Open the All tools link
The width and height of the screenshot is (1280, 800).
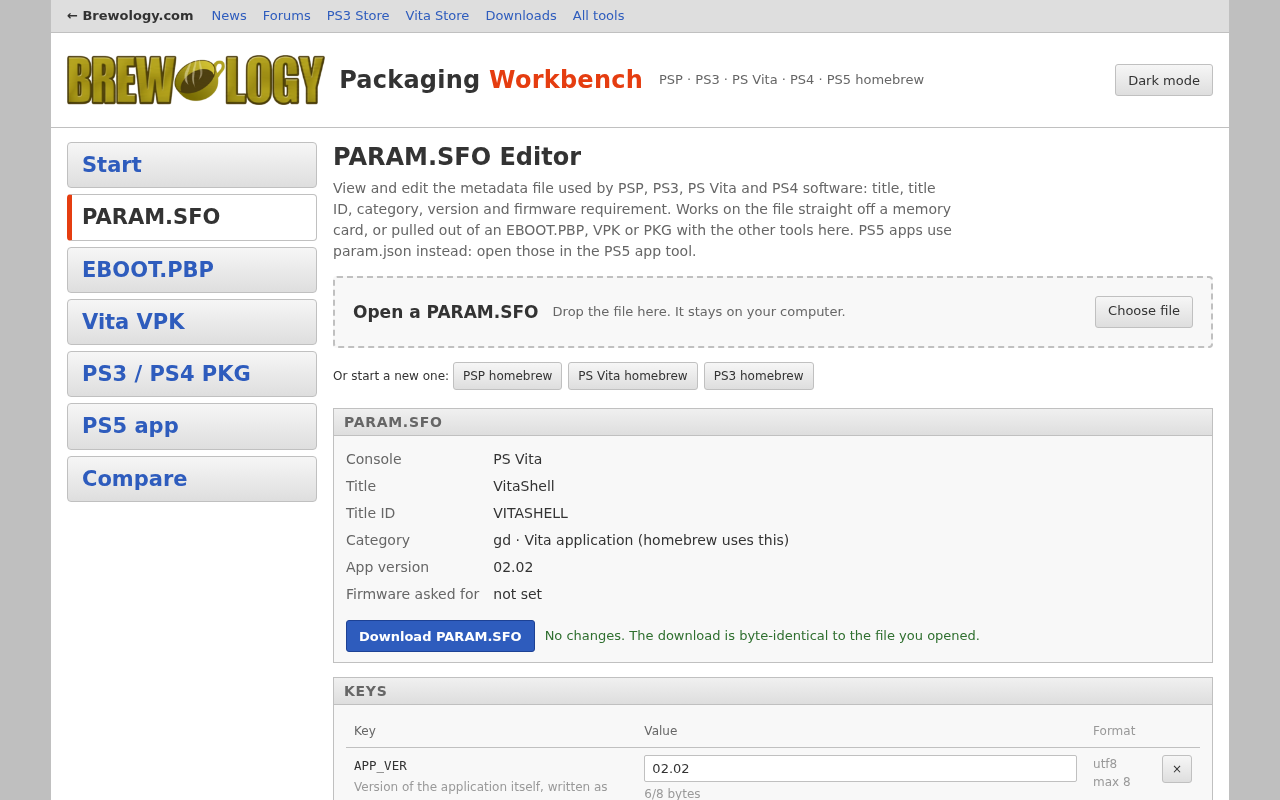point(599,16)
